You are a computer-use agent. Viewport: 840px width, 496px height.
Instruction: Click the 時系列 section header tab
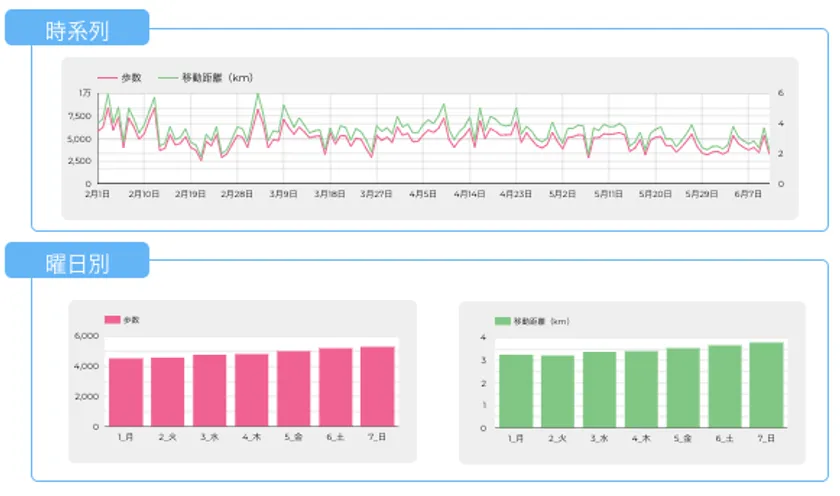(77, 28)
